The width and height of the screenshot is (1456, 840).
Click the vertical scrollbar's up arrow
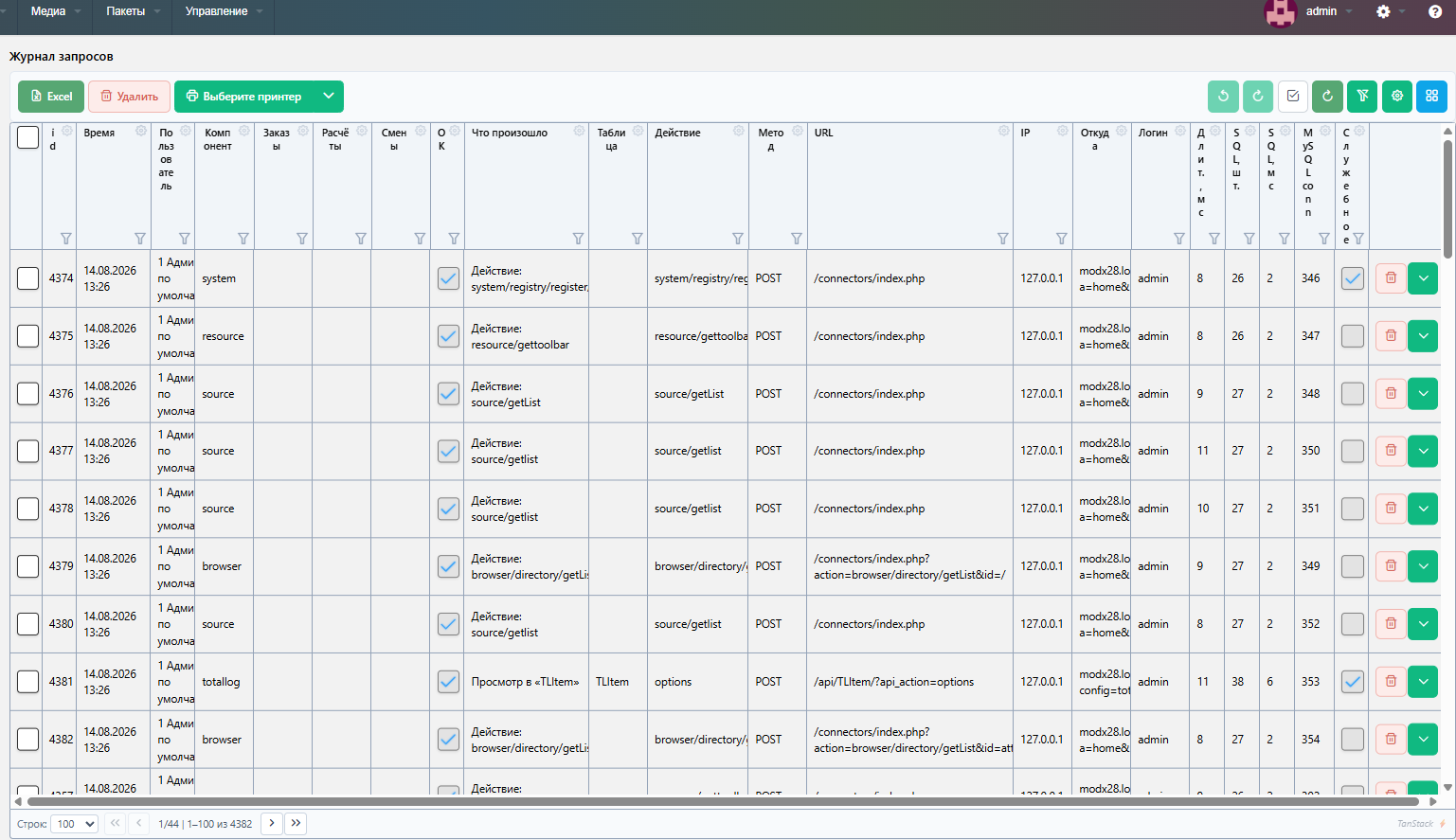[x=1447, y=131]
